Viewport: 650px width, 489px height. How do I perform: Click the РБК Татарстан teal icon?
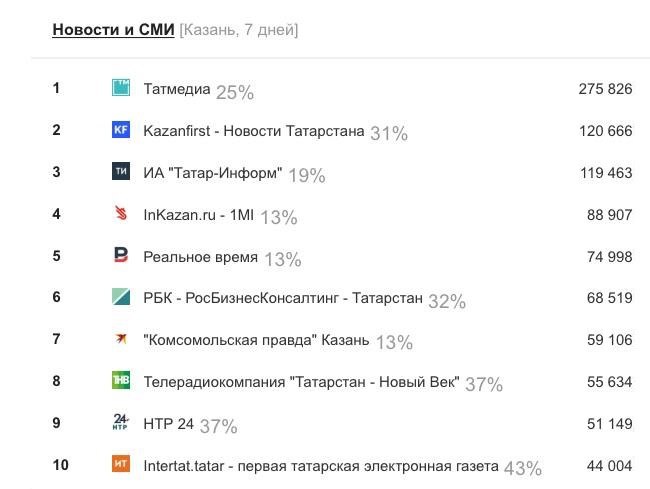(x=121, y=297)
